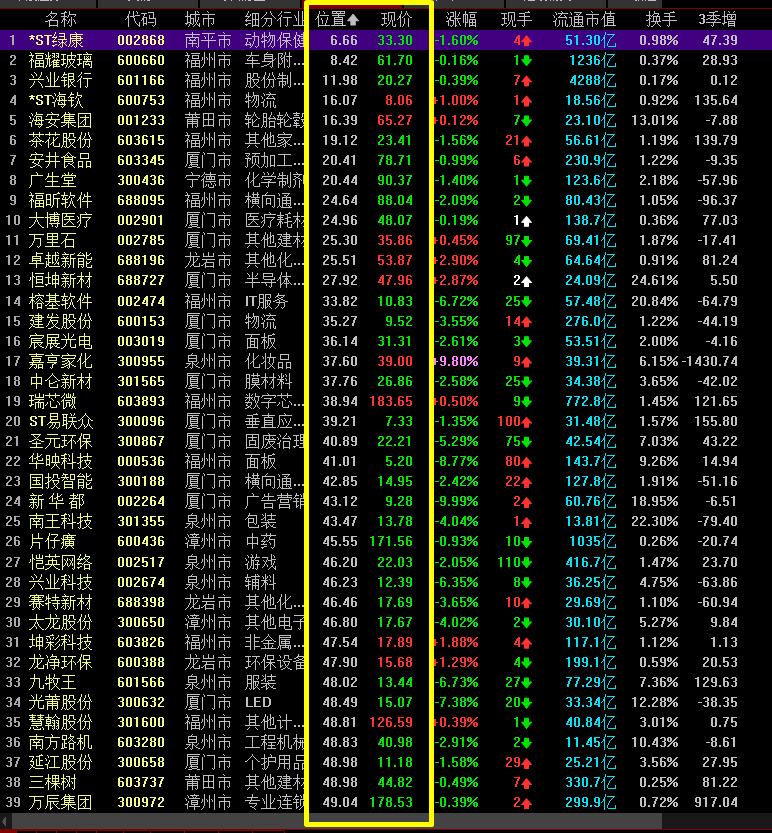The height and width of the screenshot is (833, 772).
Task: Select stock name 国投智能
Action: click(x=61, y=482)
